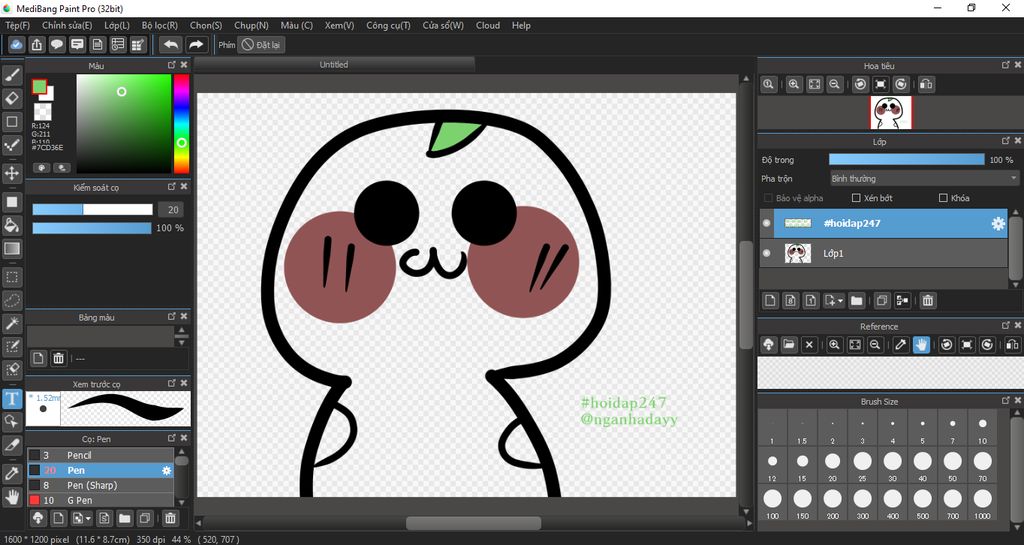The image size is (1024, 545).
Task: Pick the Eyedropper tool
Action: click(x=12, y=473)
